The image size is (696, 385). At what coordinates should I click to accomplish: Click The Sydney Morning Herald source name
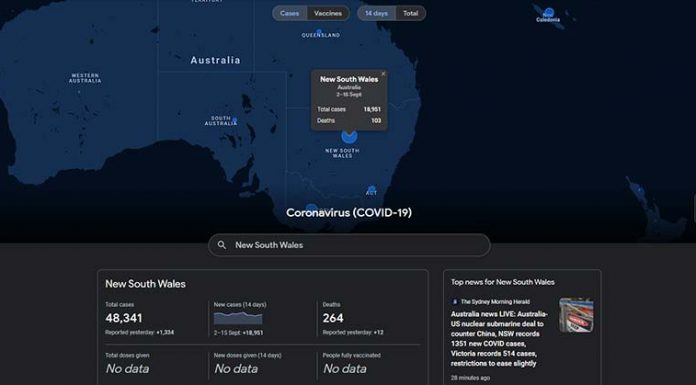tap(495, 302)
